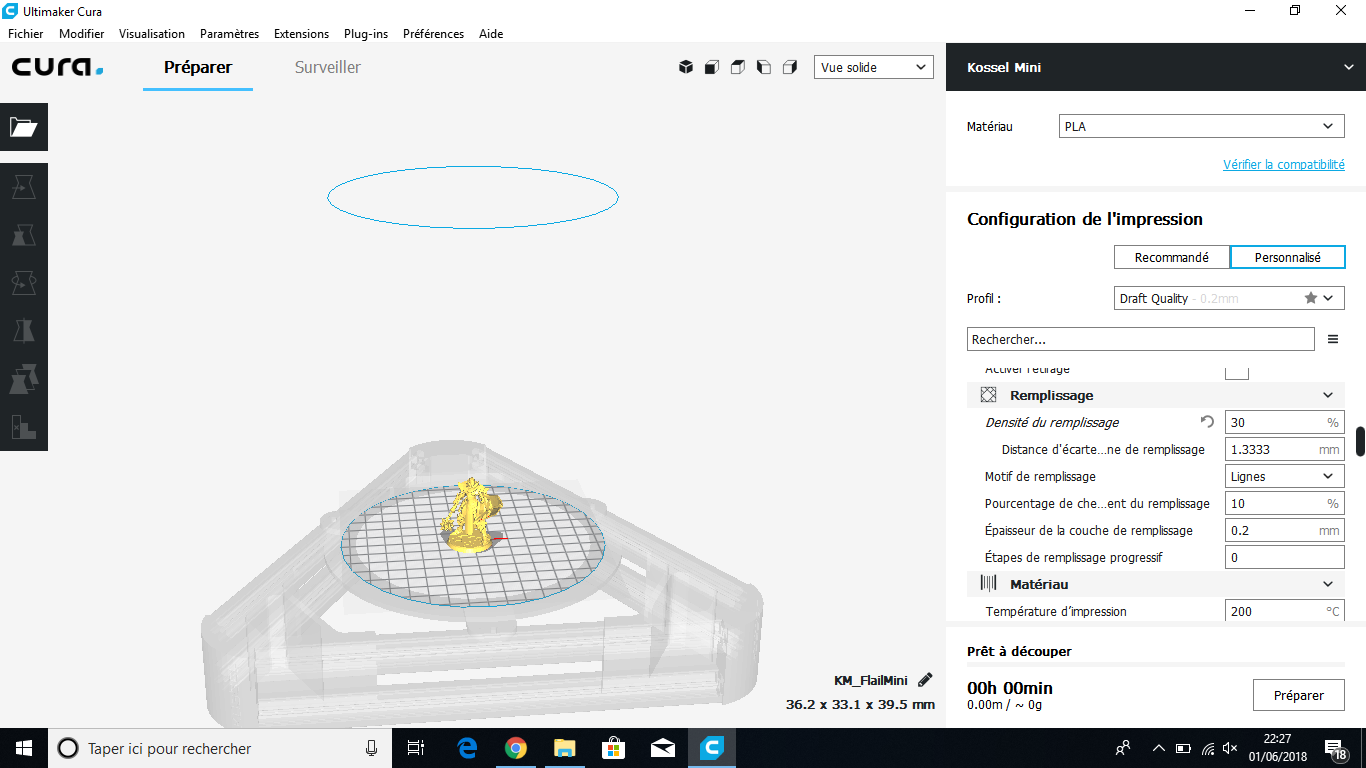Select the Scale tool in left toolbar
This screenshot has height=768, width=1366.
click(x=24, y=235)
